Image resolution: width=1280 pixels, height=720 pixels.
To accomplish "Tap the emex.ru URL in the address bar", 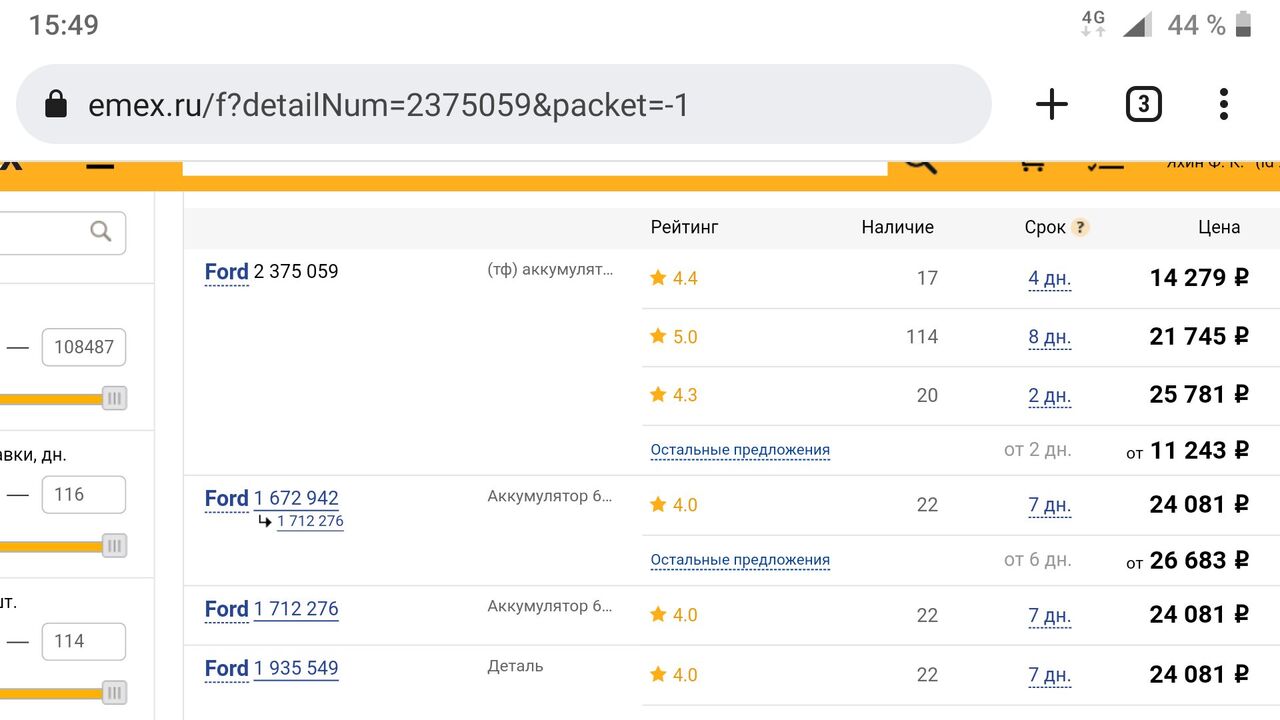I will 389,105.
